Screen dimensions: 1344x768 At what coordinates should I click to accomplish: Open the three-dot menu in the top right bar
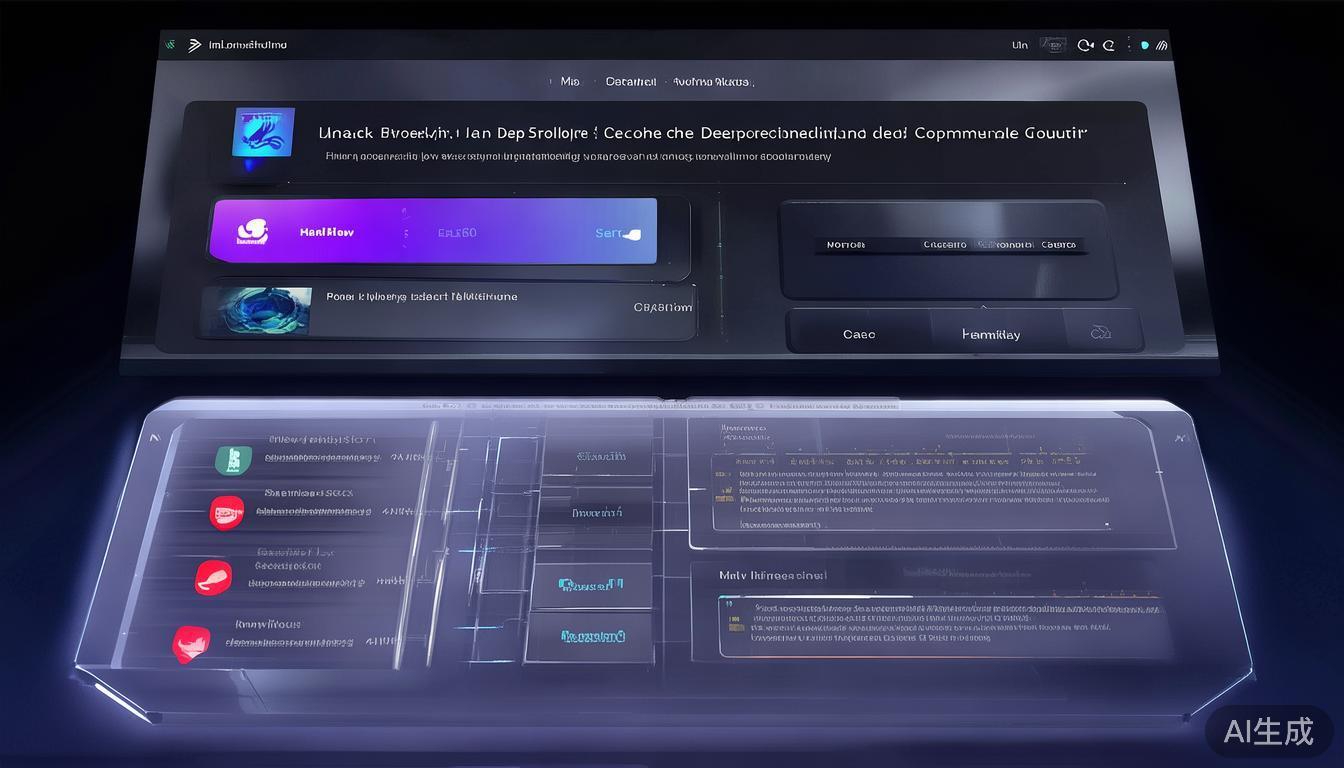pyautogui.click(x=1128, y=45)
